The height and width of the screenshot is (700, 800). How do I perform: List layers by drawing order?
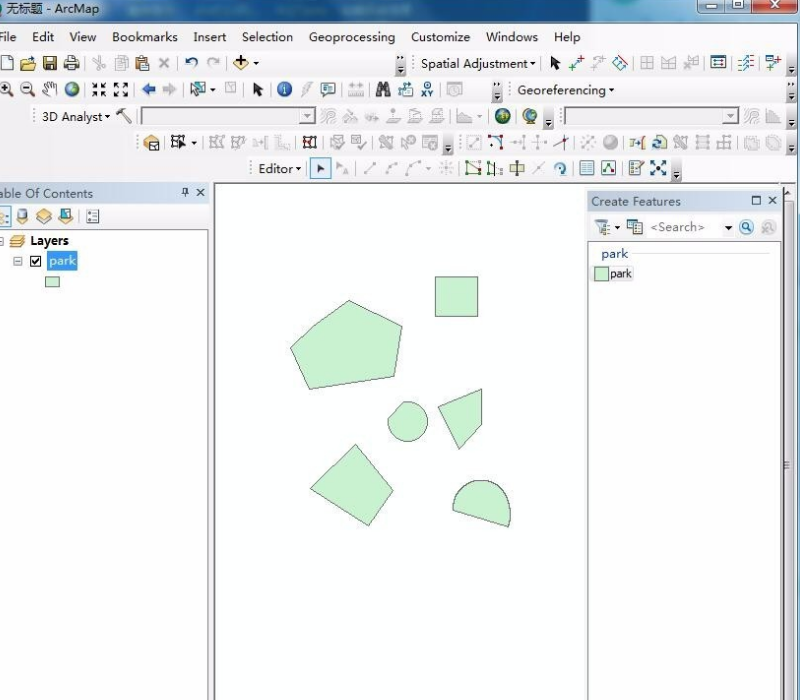coord(4,216)
